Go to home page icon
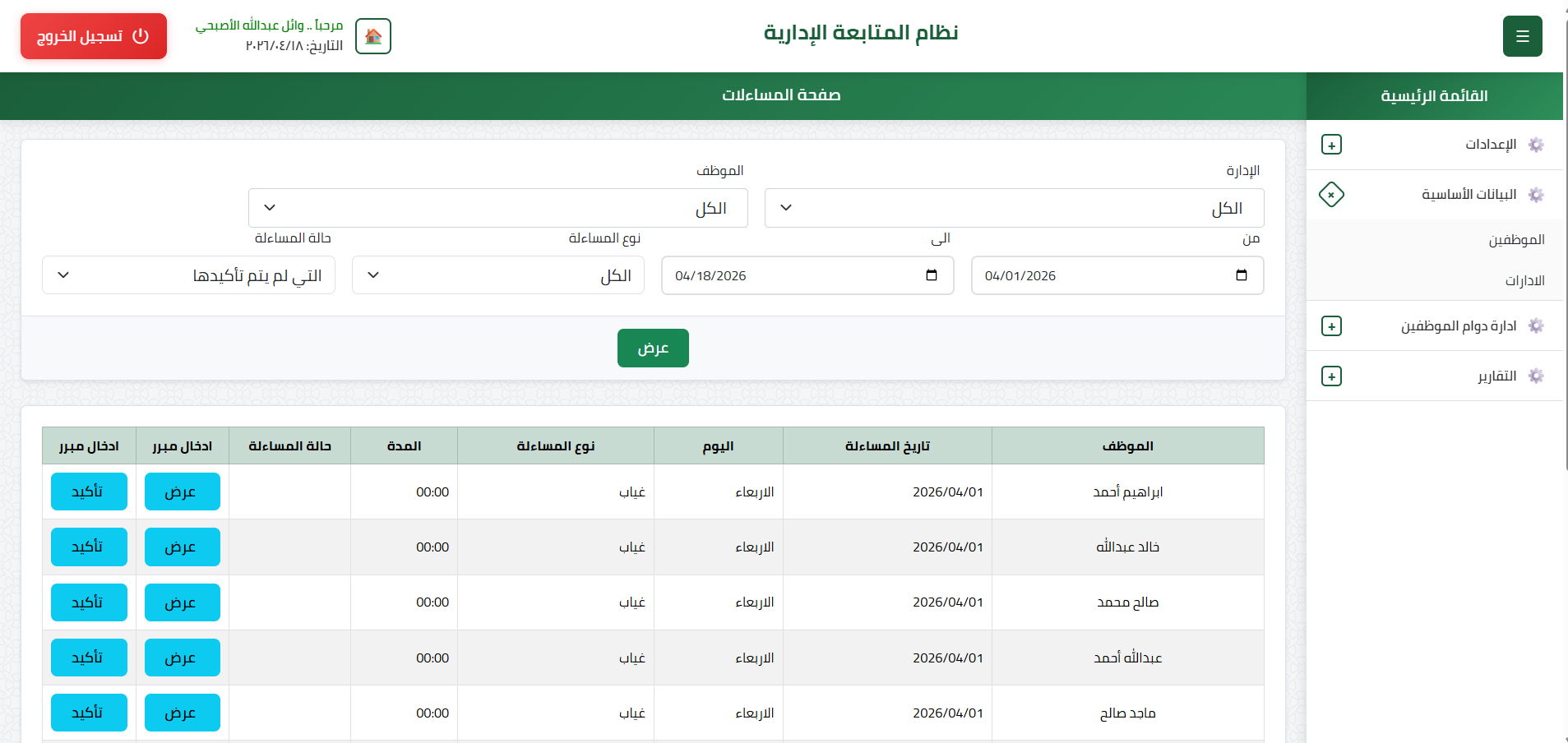The height and width of the screenshot is (743, 1568). 373,36
